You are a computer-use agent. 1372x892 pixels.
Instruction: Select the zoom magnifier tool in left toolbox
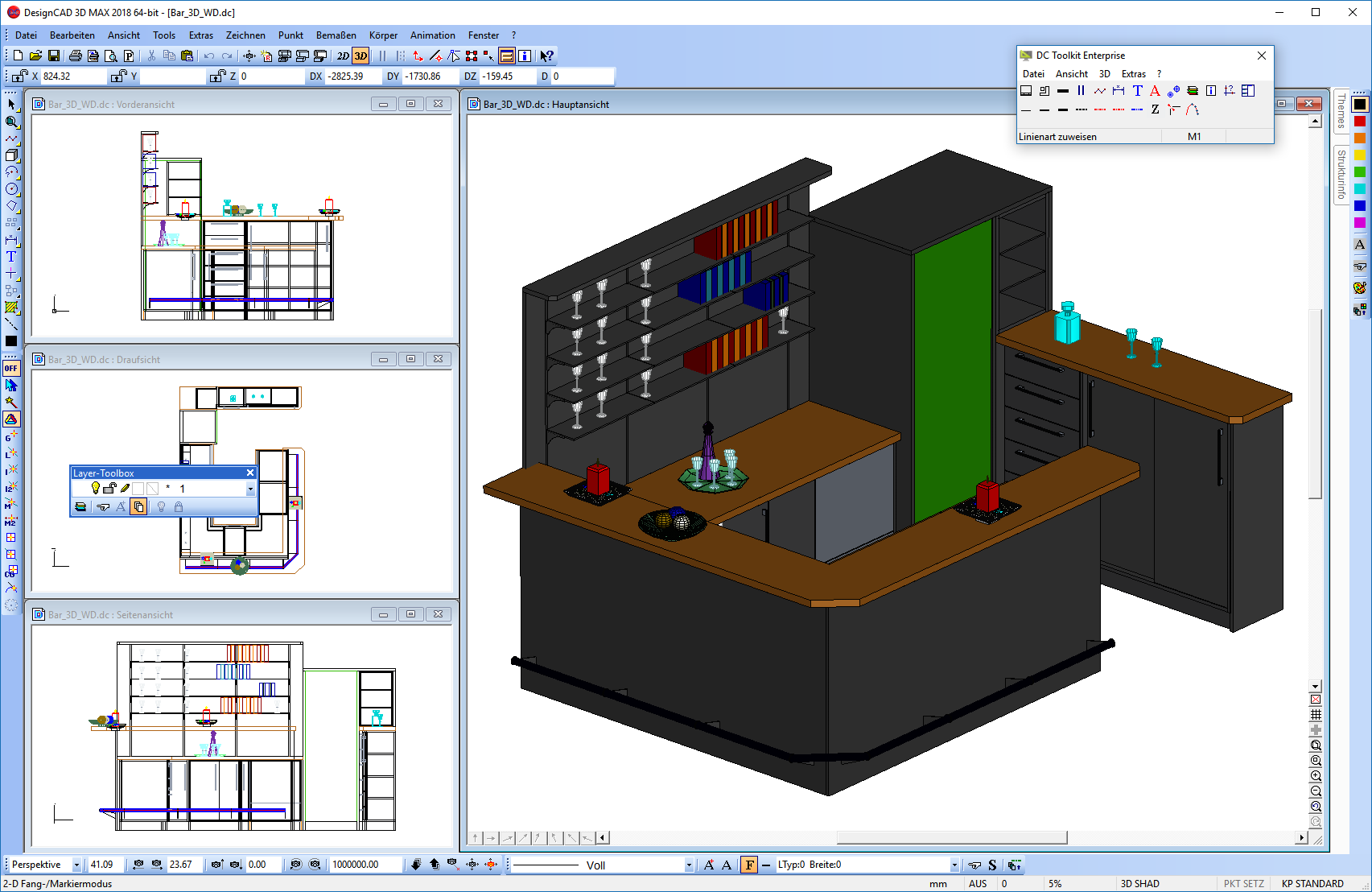click(x=11, y=122)
